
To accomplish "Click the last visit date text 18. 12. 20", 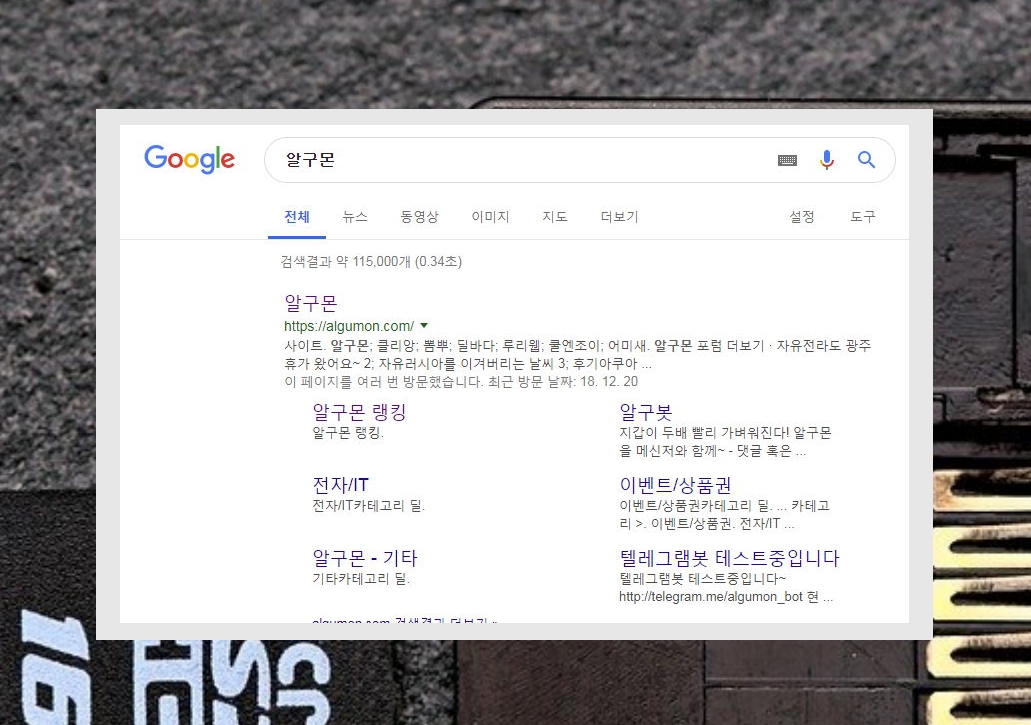I will [x=609, y=382].
